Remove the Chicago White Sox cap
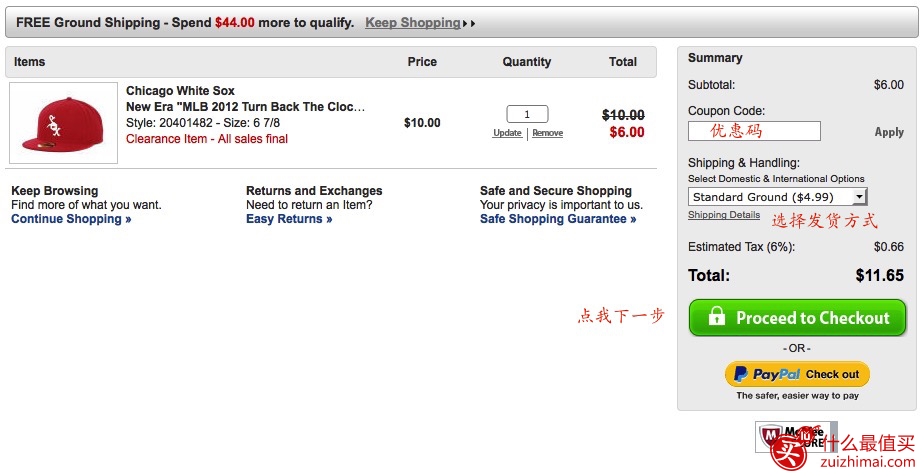The width and height of the screenshot is (924, 476). click(x=547, y=133)
